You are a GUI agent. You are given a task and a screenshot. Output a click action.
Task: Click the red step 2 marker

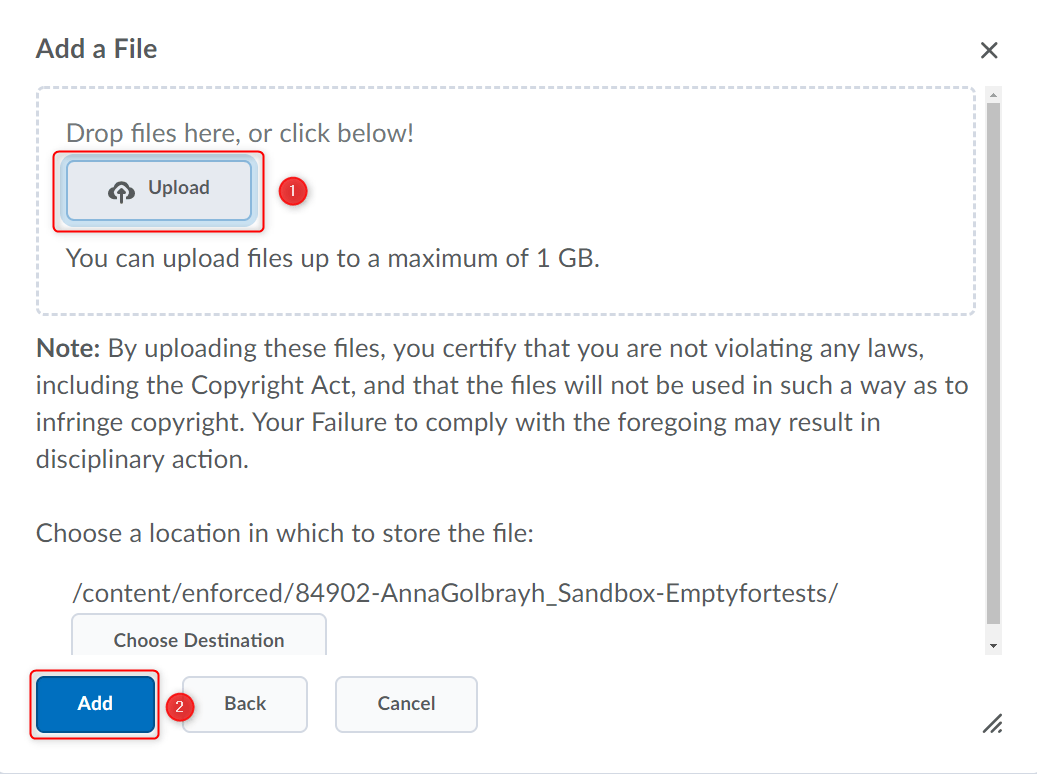click(180, 706)
